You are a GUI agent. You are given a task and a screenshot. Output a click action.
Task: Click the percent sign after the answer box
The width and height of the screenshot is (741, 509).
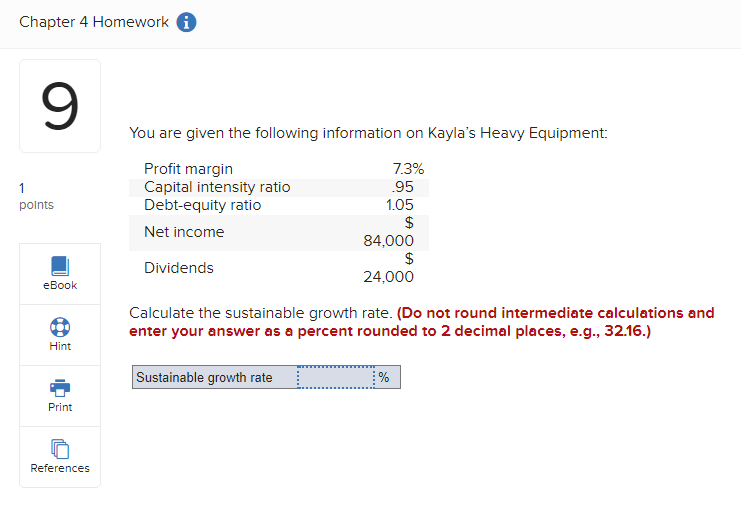[384, 377]
